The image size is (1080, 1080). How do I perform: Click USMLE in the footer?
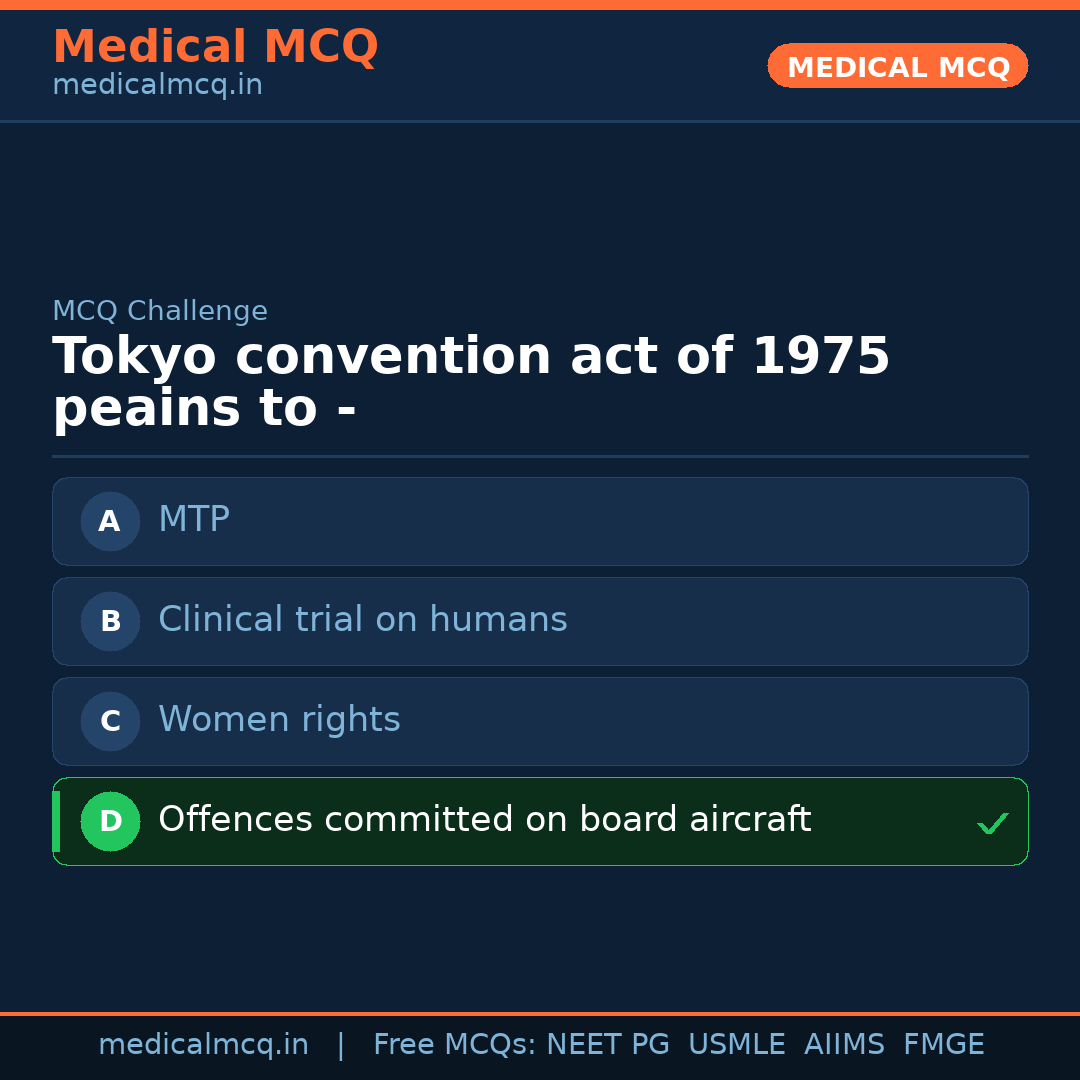pyautogui.click(x=736, y=1045)
